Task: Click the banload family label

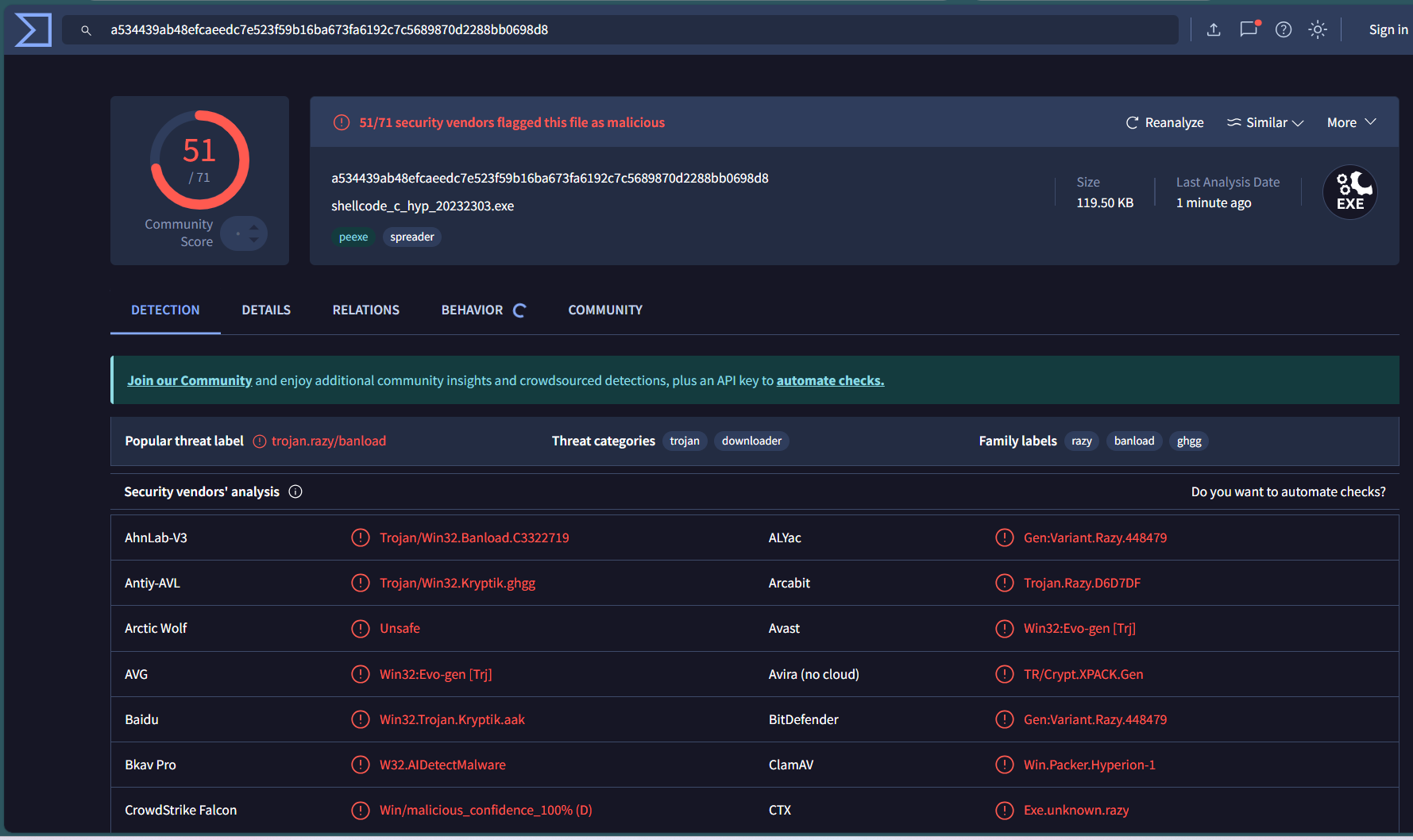Action: 1134,441
